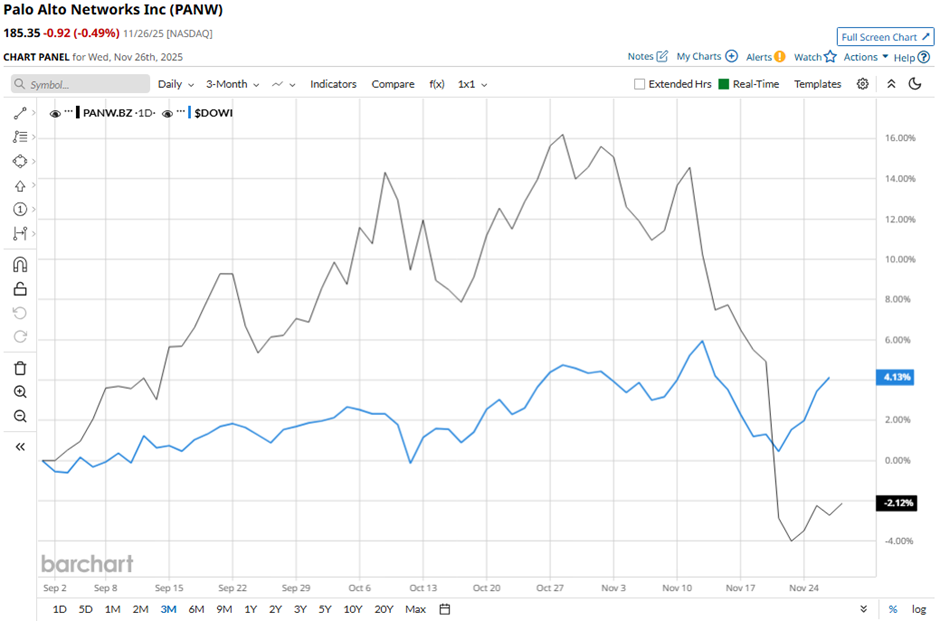Select the 3M time range
Screen dimensions: 940x621
tap(168, 609)
